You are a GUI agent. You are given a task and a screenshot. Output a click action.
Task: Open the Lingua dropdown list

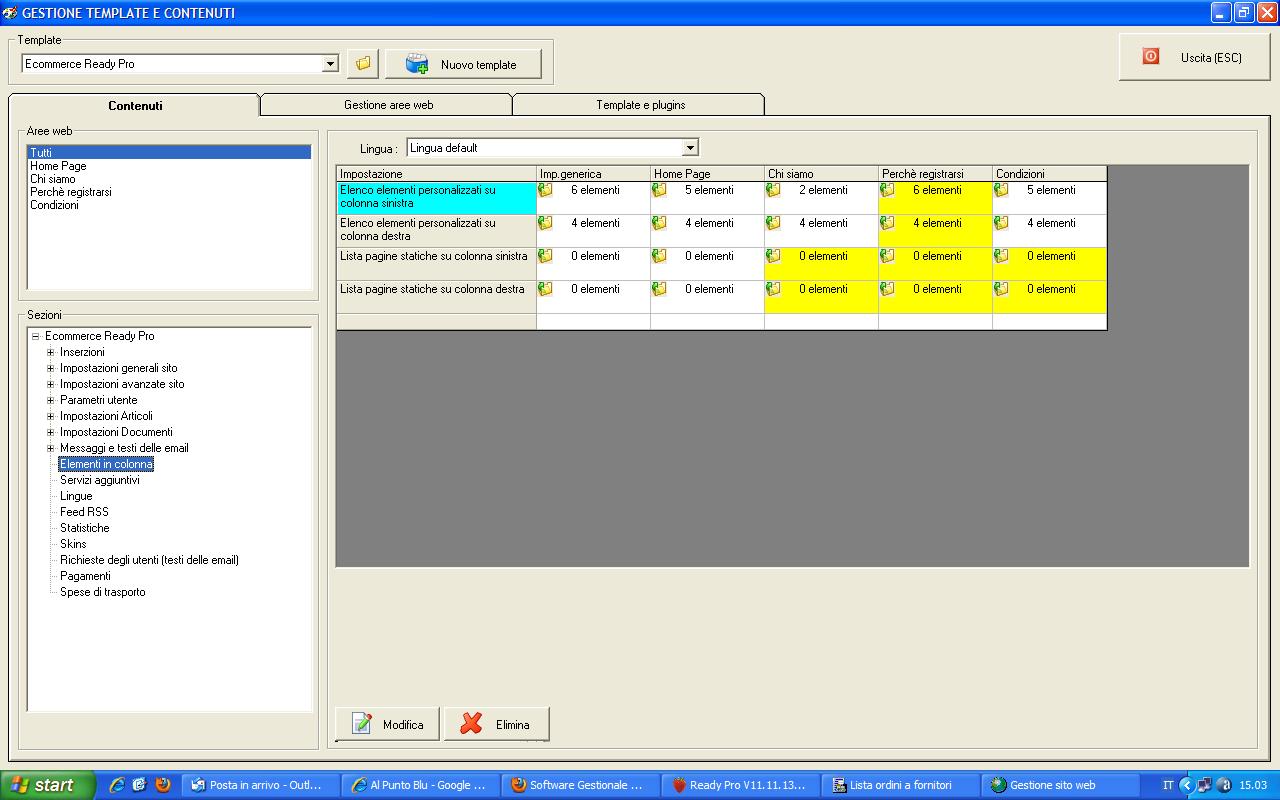click(689, 148)
